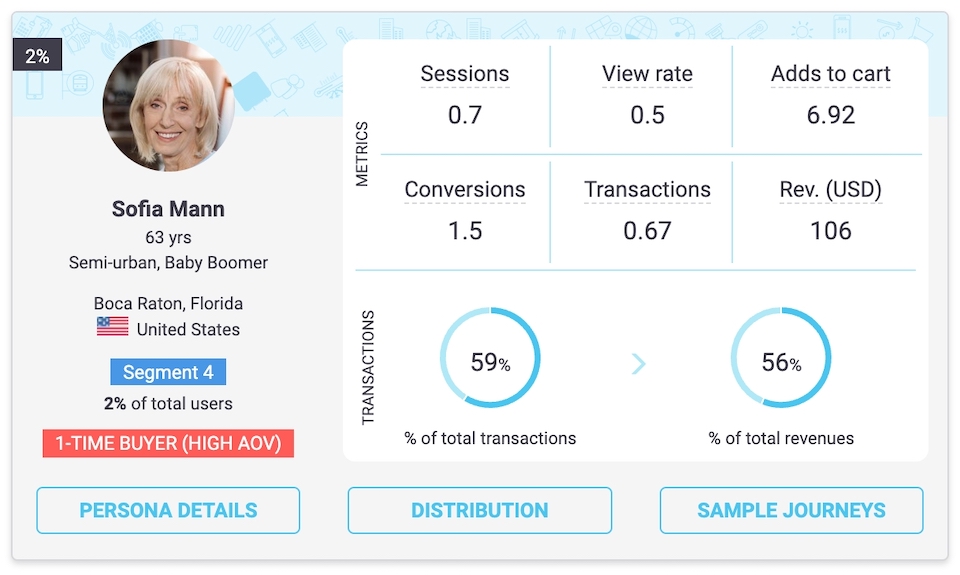Open Sample Journeys

pyautogui.click(x=791, y=510)
